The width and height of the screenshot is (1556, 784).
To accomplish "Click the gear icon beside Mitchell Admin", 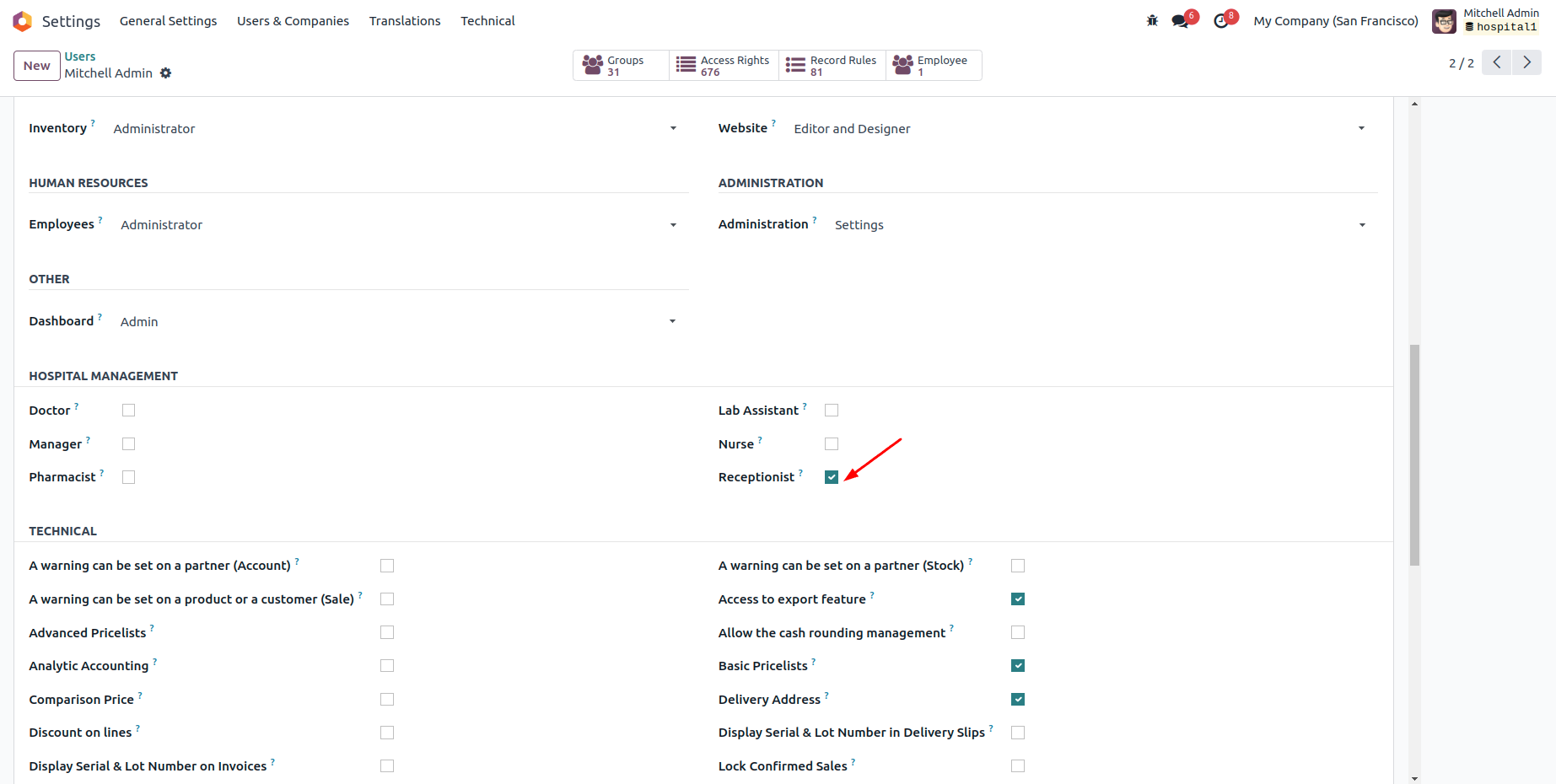I will [x=166, y=73].
